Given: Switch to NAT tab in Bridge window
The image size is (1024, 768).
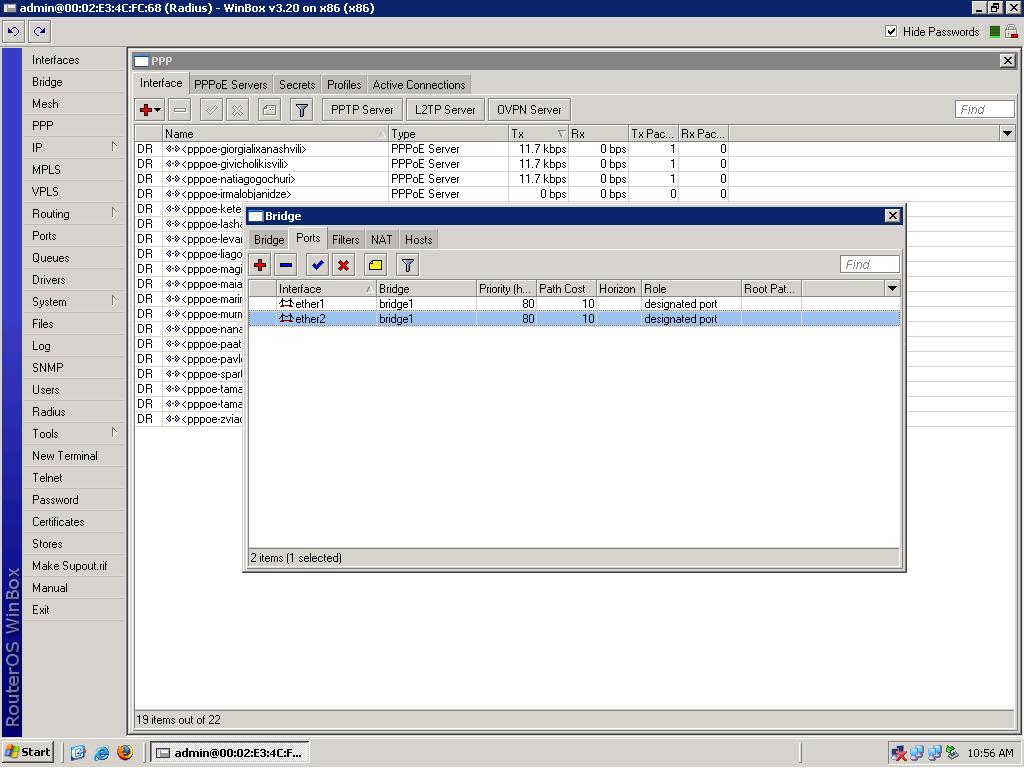Looking at the screenshot, I should click(x=381, y=240).
